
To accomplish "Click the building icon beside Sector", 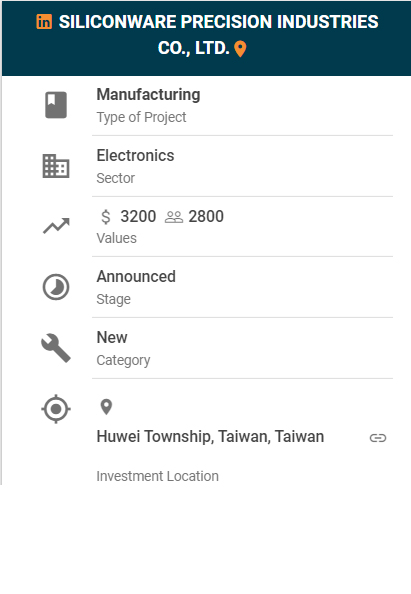I will (x=56, y=166).
